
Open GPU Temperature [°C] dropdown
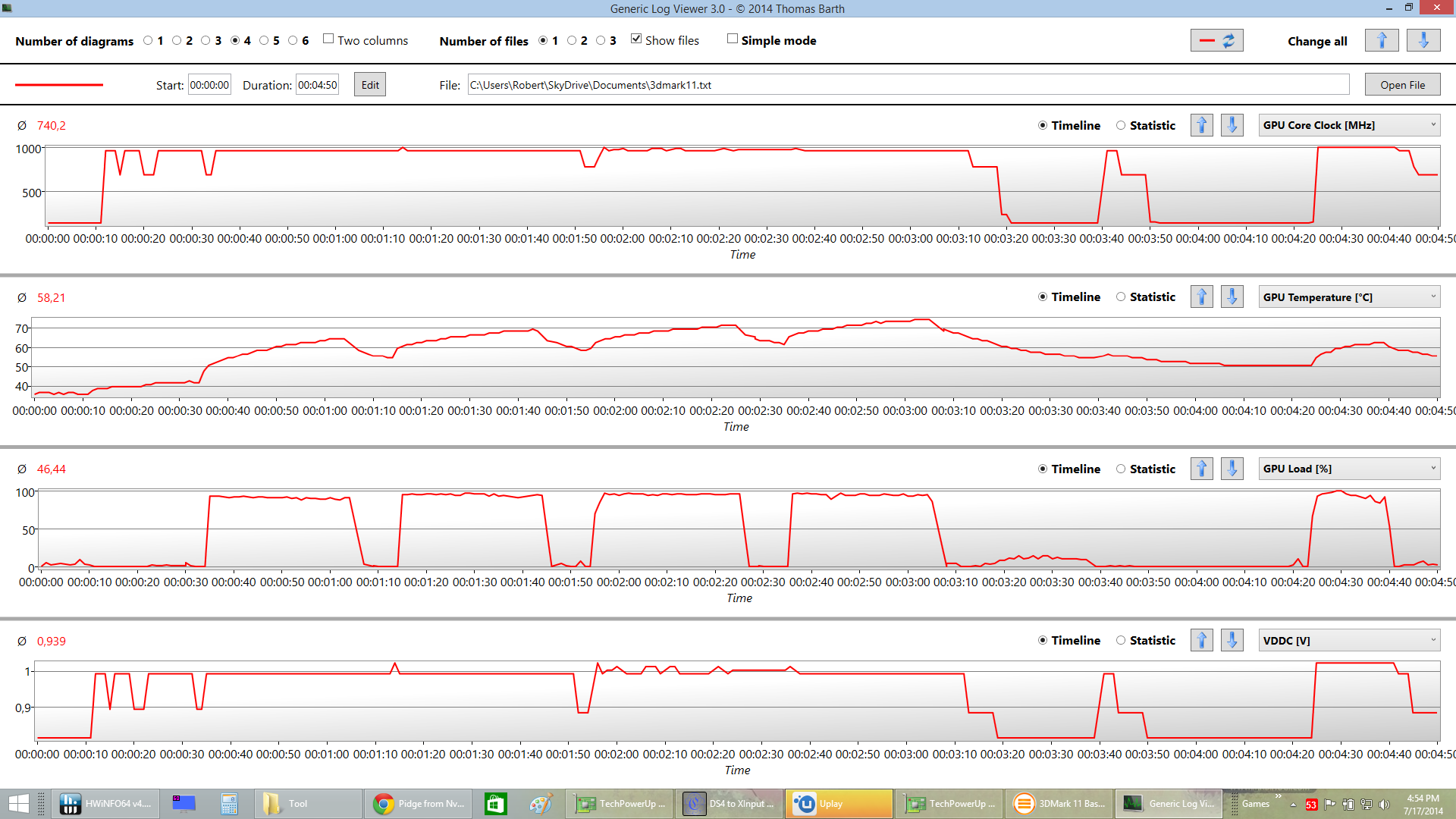coord(1349,297)
